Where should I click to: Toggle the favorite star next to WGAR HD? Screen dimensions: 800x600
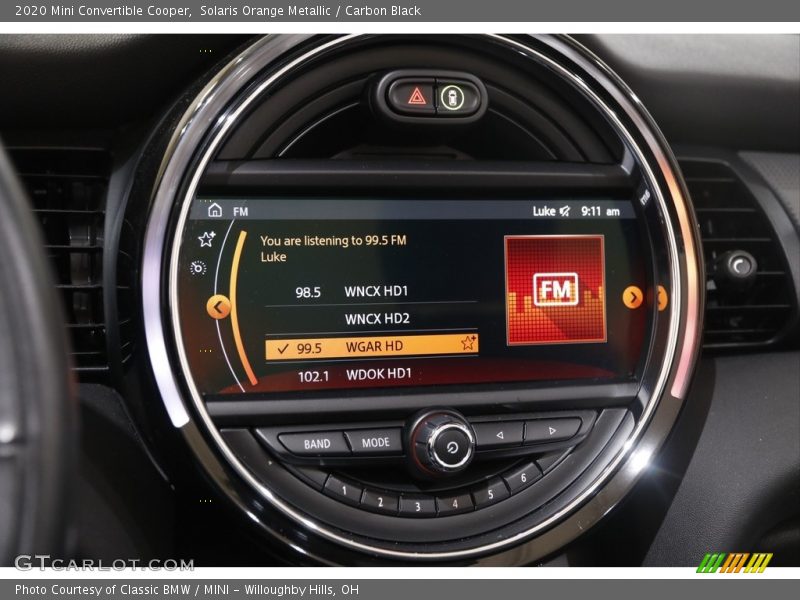(467, 342)
